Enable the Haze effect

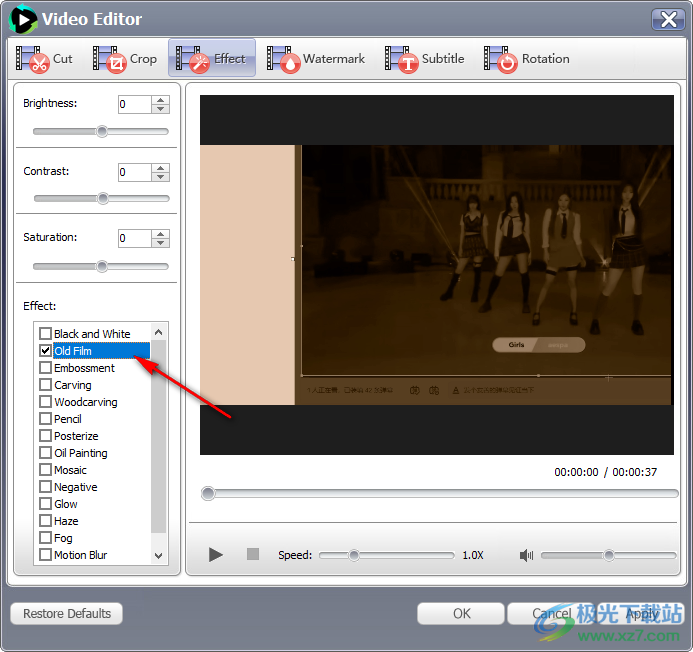(x=45, y=521)
